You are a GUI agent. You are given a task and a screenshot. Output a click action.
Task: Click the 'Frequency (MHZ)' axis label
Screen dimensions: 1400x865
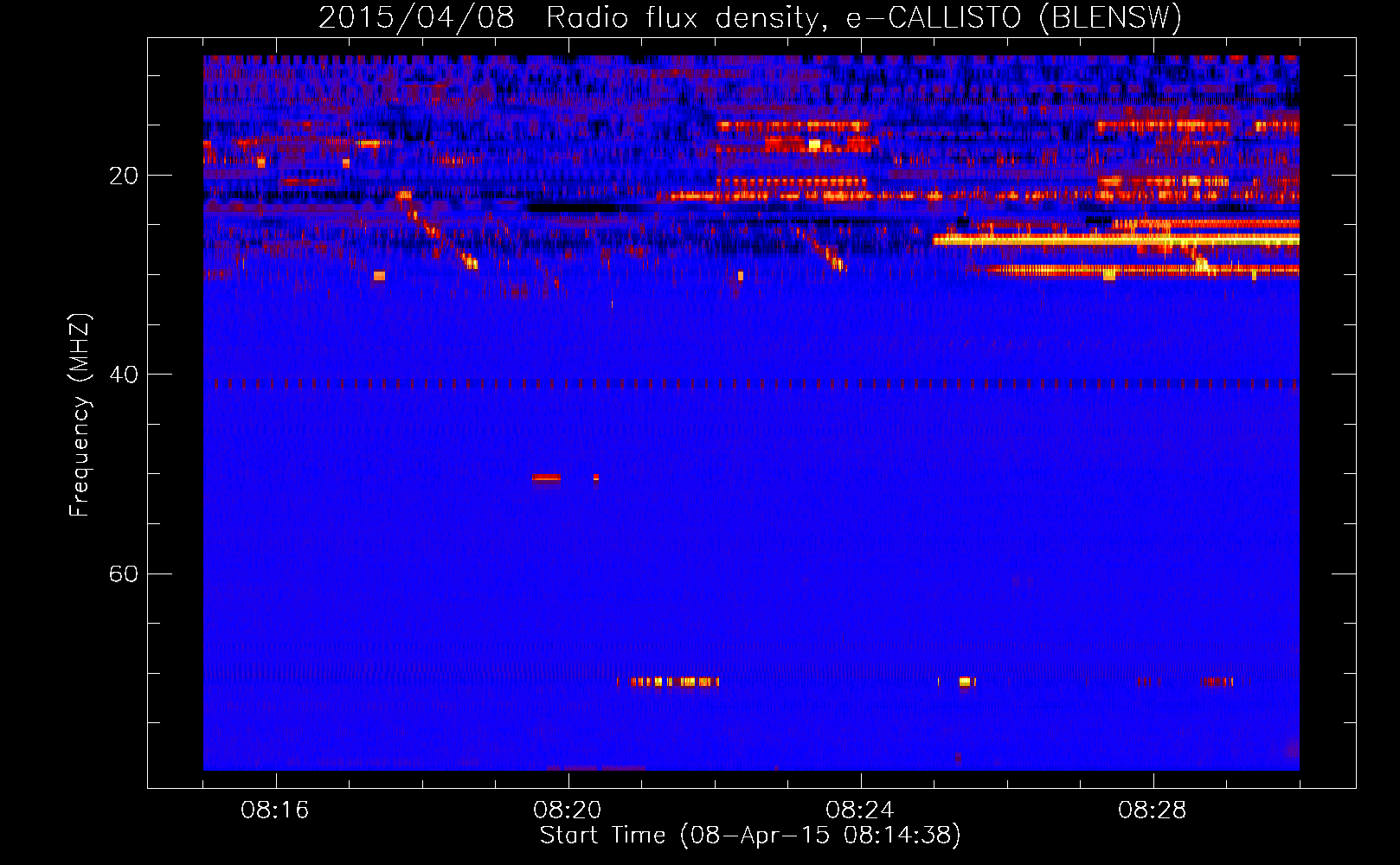click(x=80, y=415)
